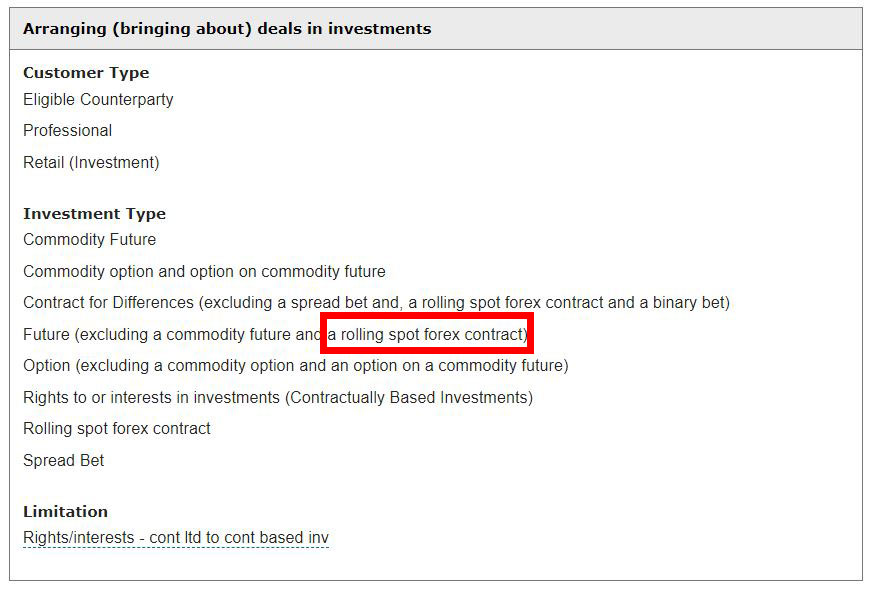Click the 'Future (excluding a commodity future' text
The width and height of the screenshot is (870, 591).
(x=156, y=334)
